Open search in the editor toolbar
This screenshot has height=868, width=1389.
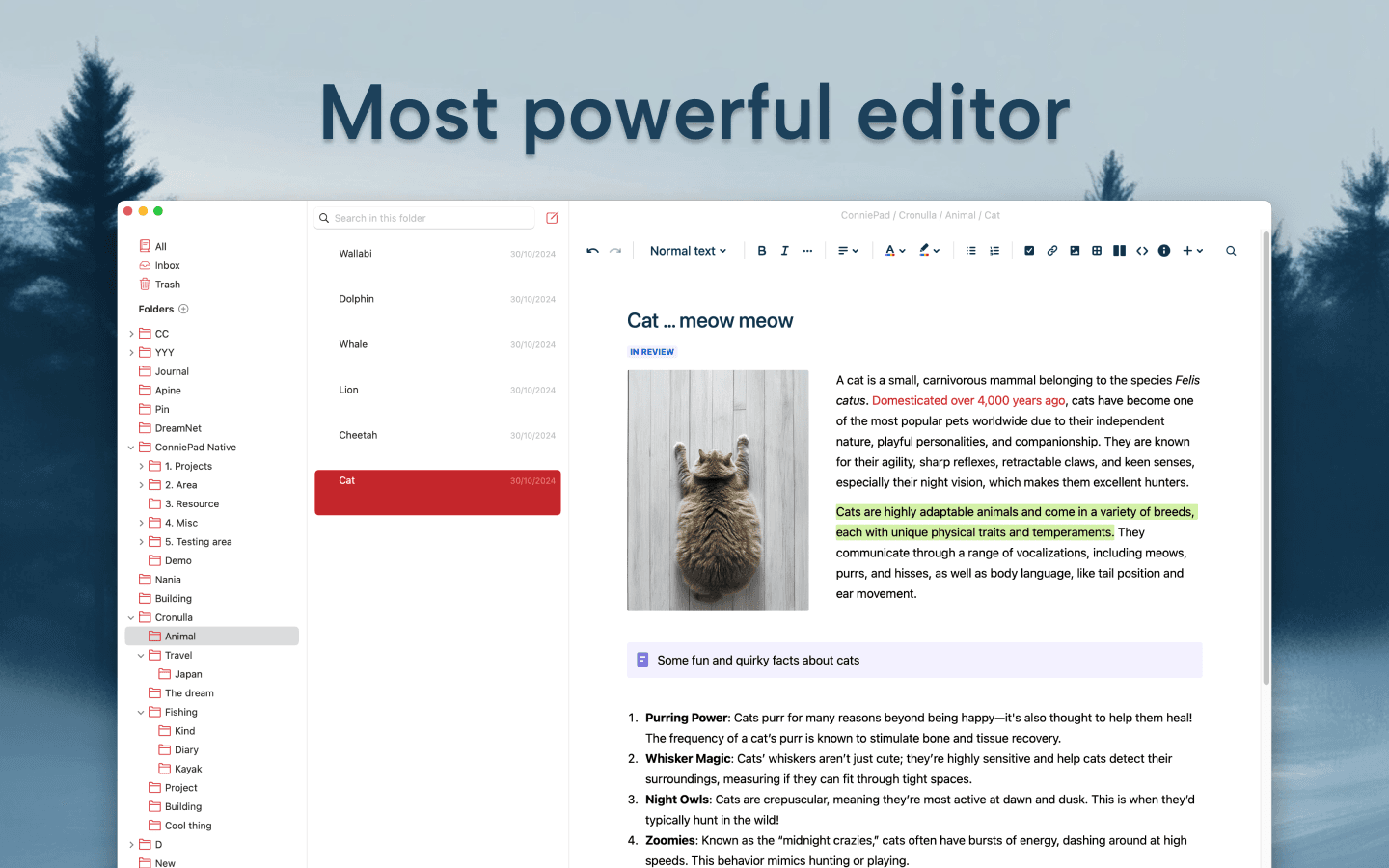coord(1231,251)
